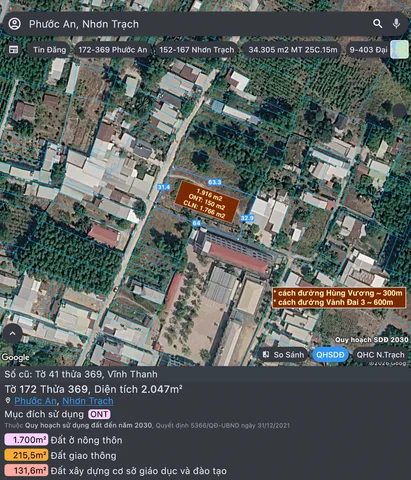Expand panel with up chevron button

[x=13, y=333]
